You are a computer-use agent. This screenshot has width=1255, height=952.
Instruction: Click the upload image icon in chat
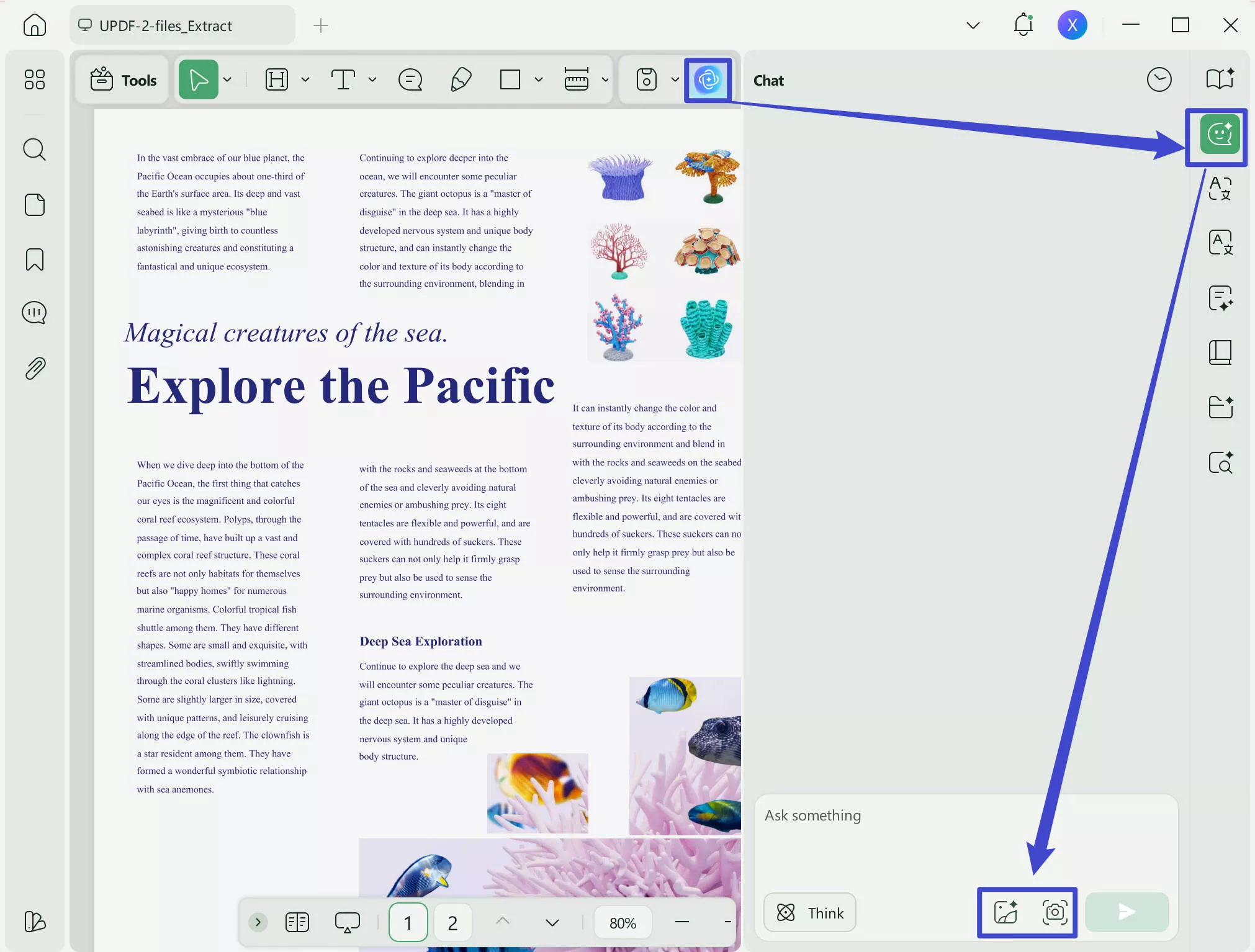coord(1005,912)
